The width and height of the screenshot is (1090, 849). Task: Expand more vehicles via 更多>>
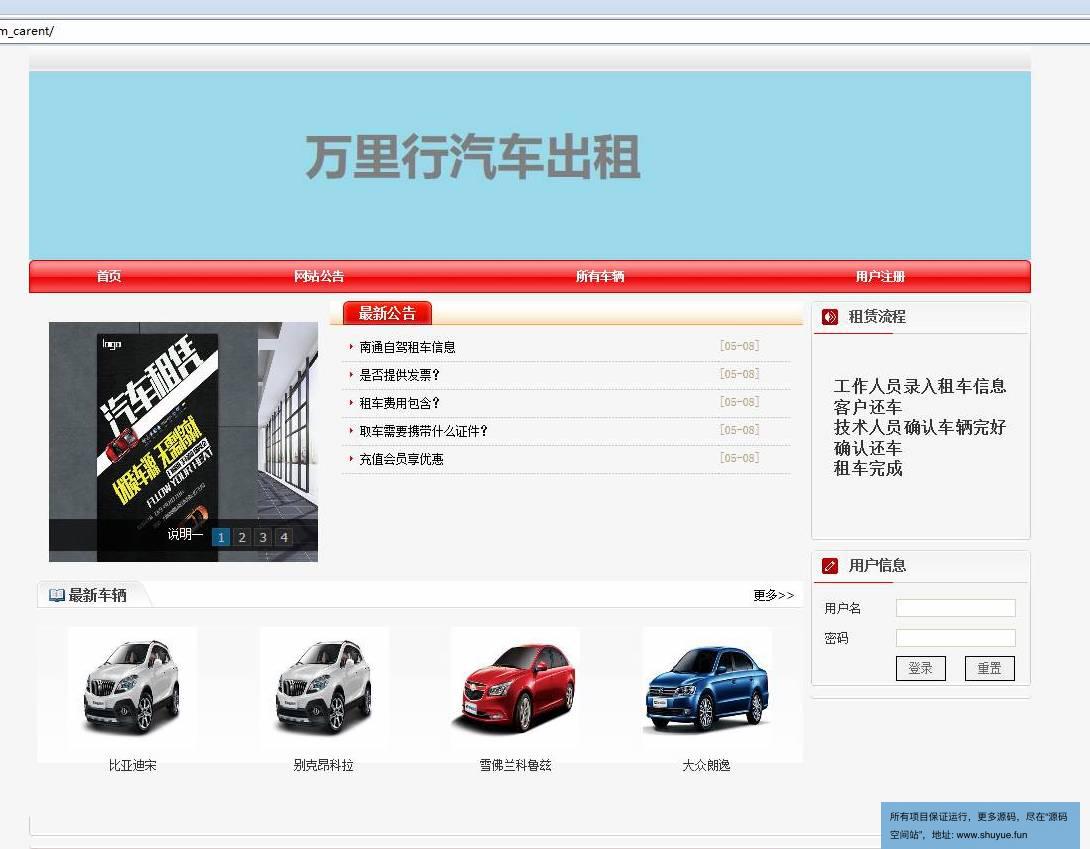click(773, 595)
